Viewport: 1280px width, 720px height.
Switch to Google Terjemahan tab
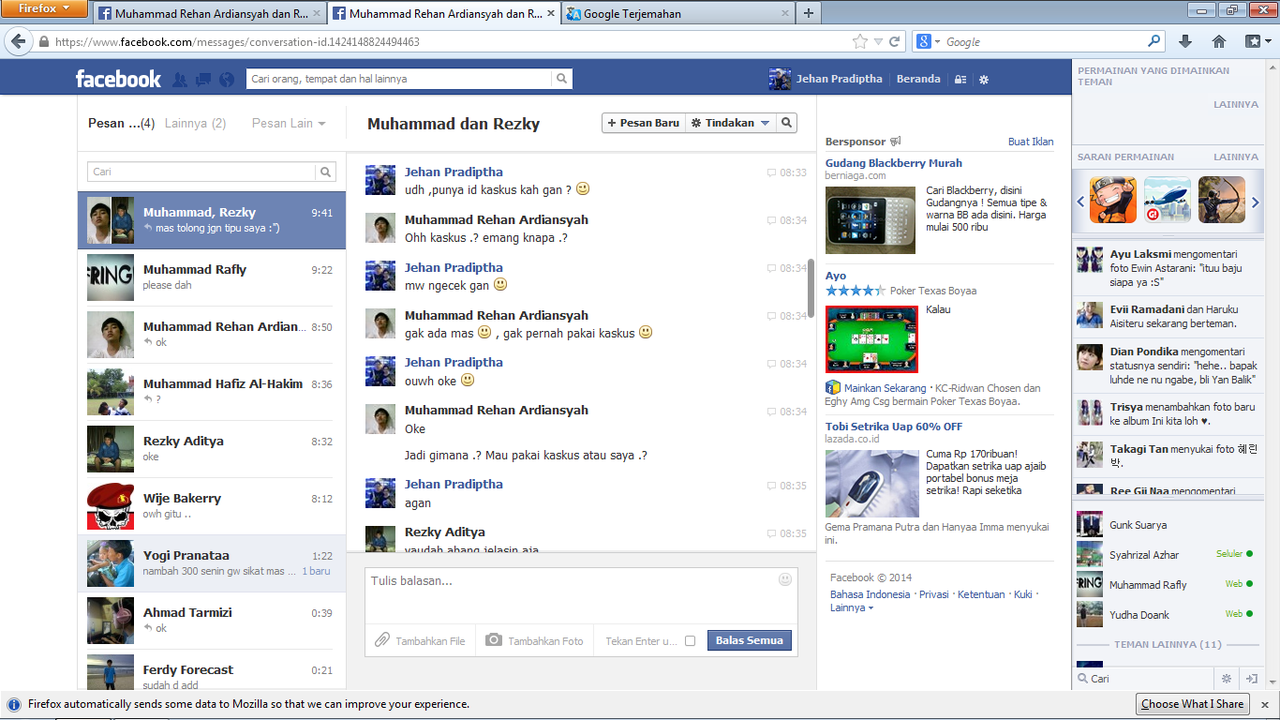click(678, 14)
